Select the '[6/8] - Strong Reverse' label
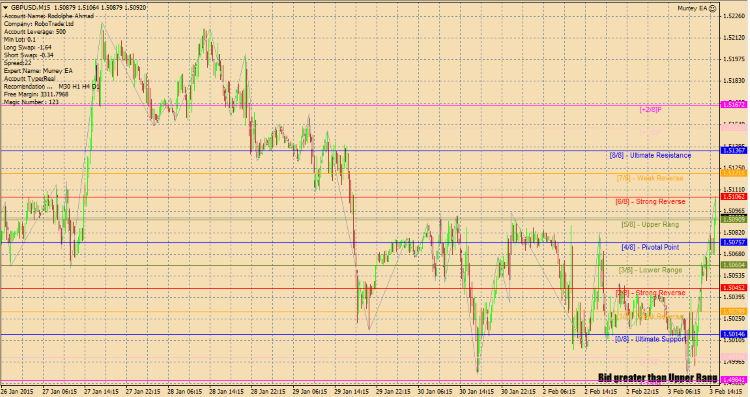The width and height of the screenshot is (750, 397). tap(650, 201)
